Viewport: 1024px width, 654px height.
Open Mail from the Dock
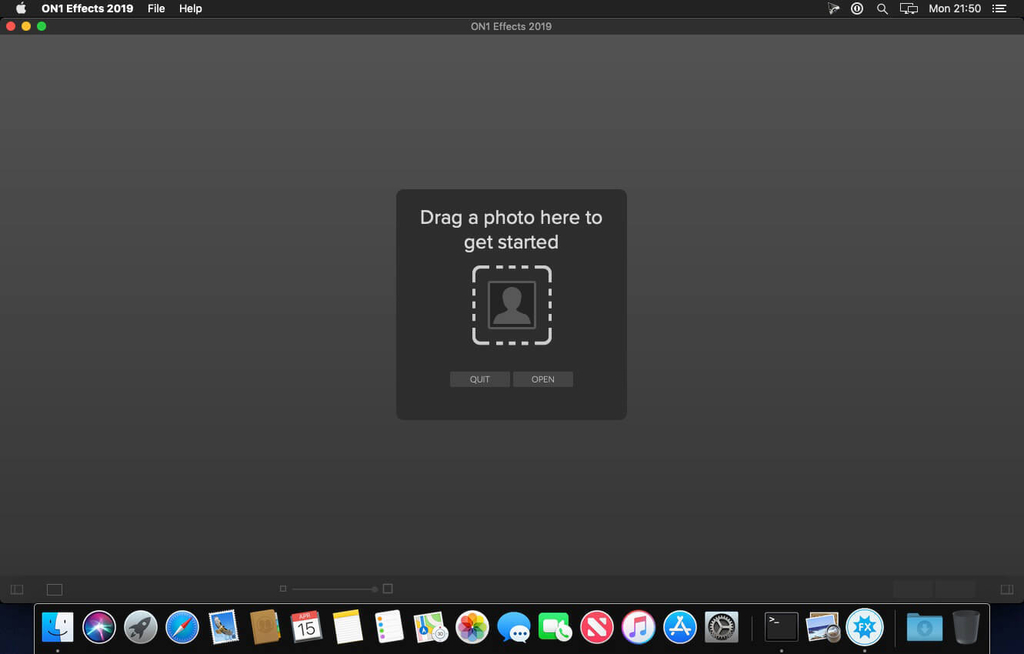point(223,627)
